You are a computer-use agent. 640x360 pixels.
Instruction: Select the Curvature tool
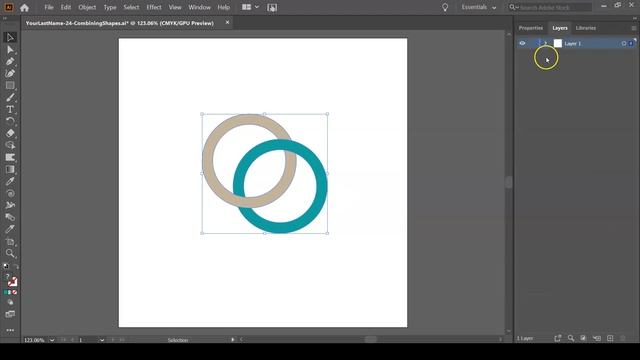coord(10,73)
